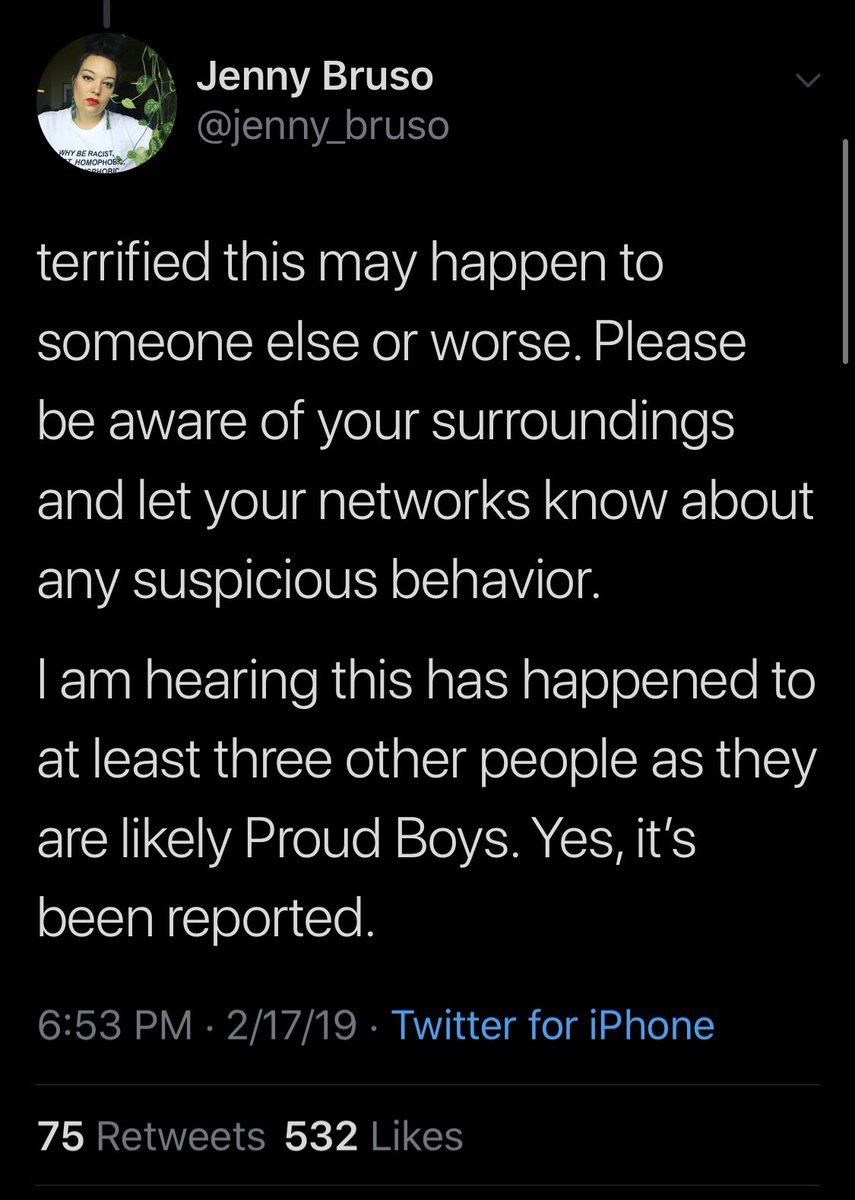Screen dimensions: 855x1200
Task: Tap the 'someone else or worse' line
Action: (x=391, y=345)
